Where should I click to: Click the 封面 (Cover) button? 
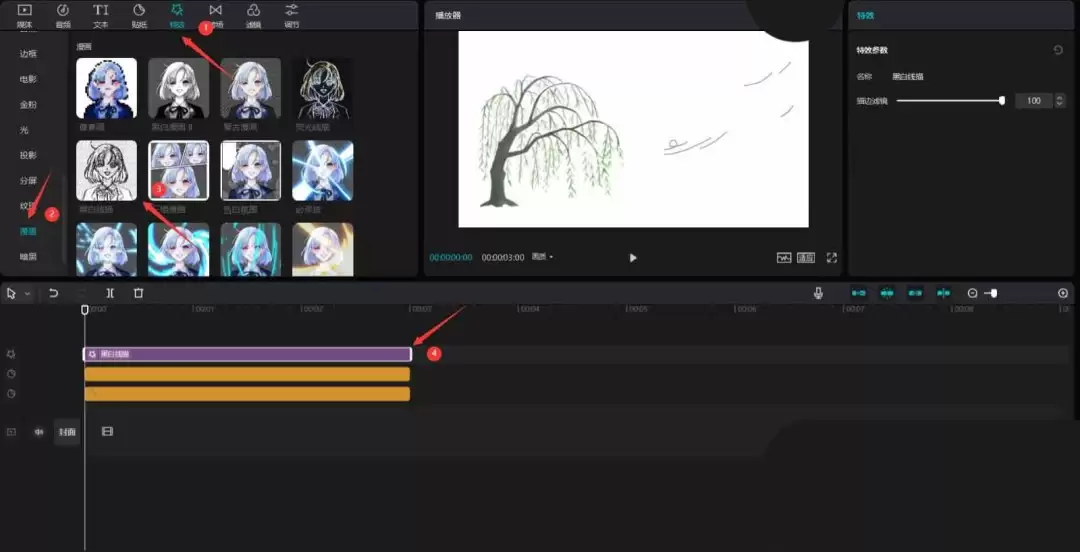point(67,432)
